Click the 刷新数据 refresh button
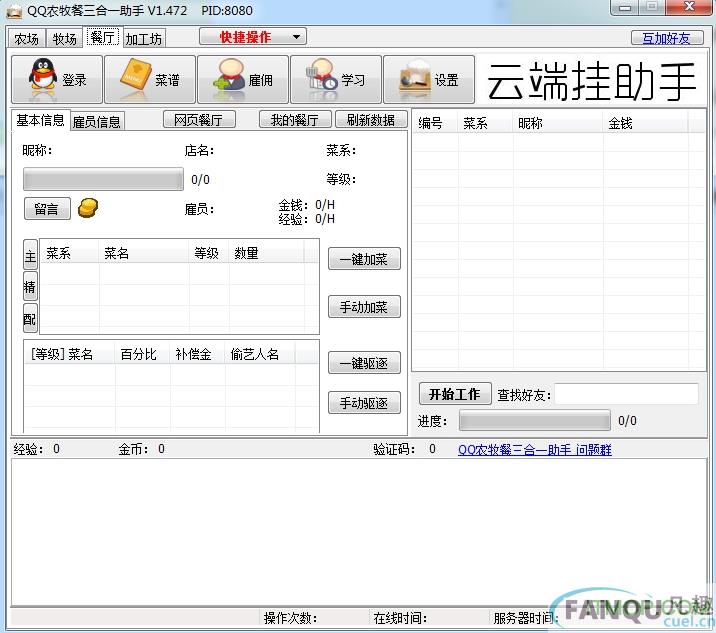The image size is (716, 633). [x=371, y=120]
